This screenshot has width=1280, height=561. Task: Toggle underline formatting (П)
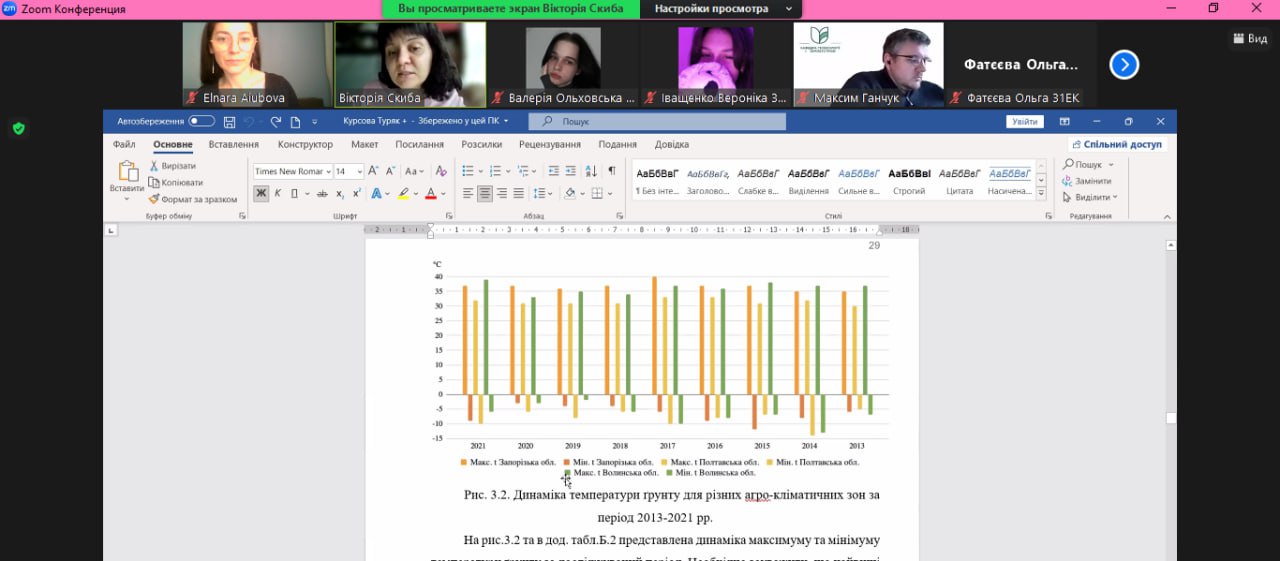(x=294, y=193)
